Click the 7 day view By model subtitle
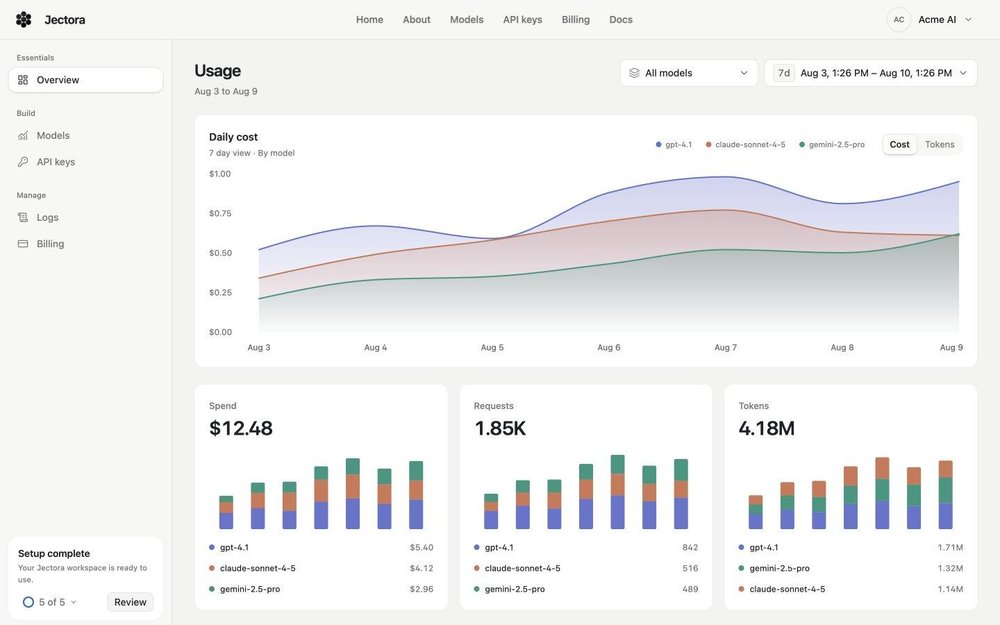 pos(252,153)
